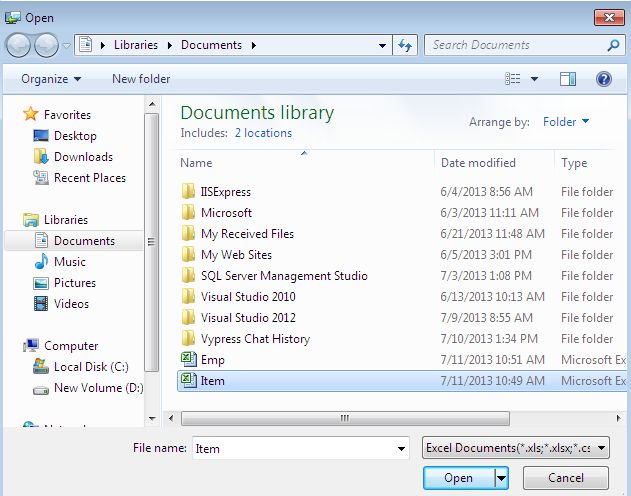The image size is (631, 496).
Task: Open the split arrow beside Open button
Action: tap(501, 478)
